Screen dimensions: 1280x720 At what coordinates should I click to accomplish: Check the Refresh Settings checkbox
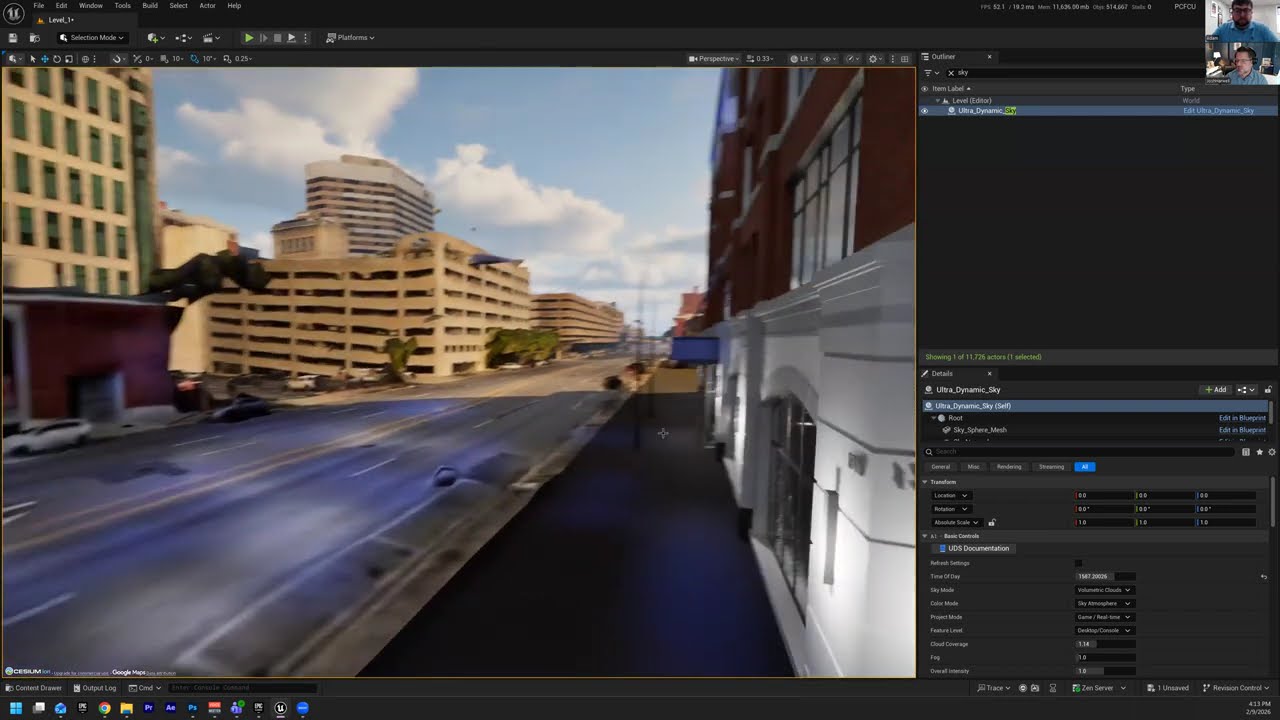[1078, 563]
